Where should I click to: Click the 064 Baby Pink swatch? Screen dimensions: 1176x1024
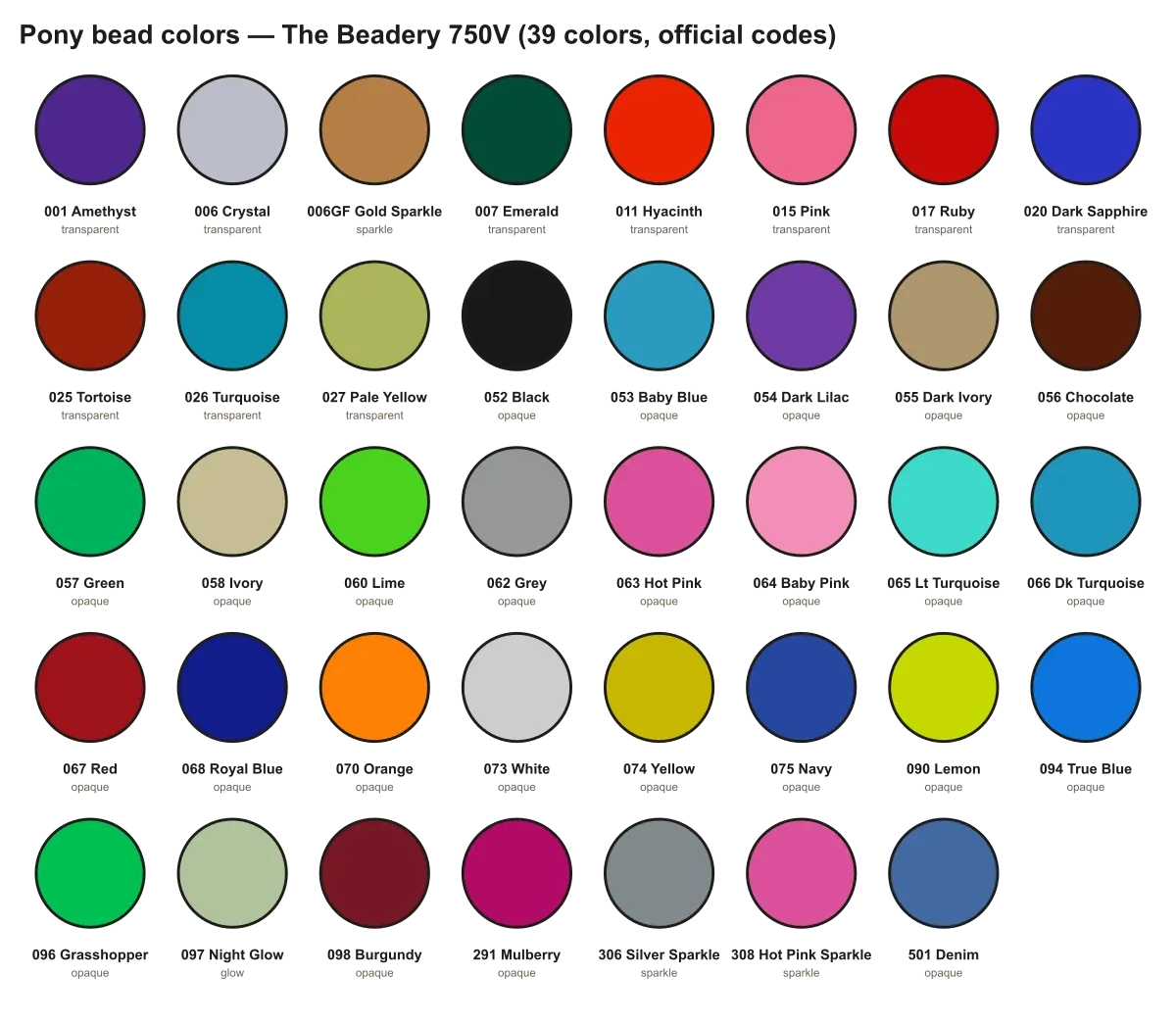(x=802, y=502)
